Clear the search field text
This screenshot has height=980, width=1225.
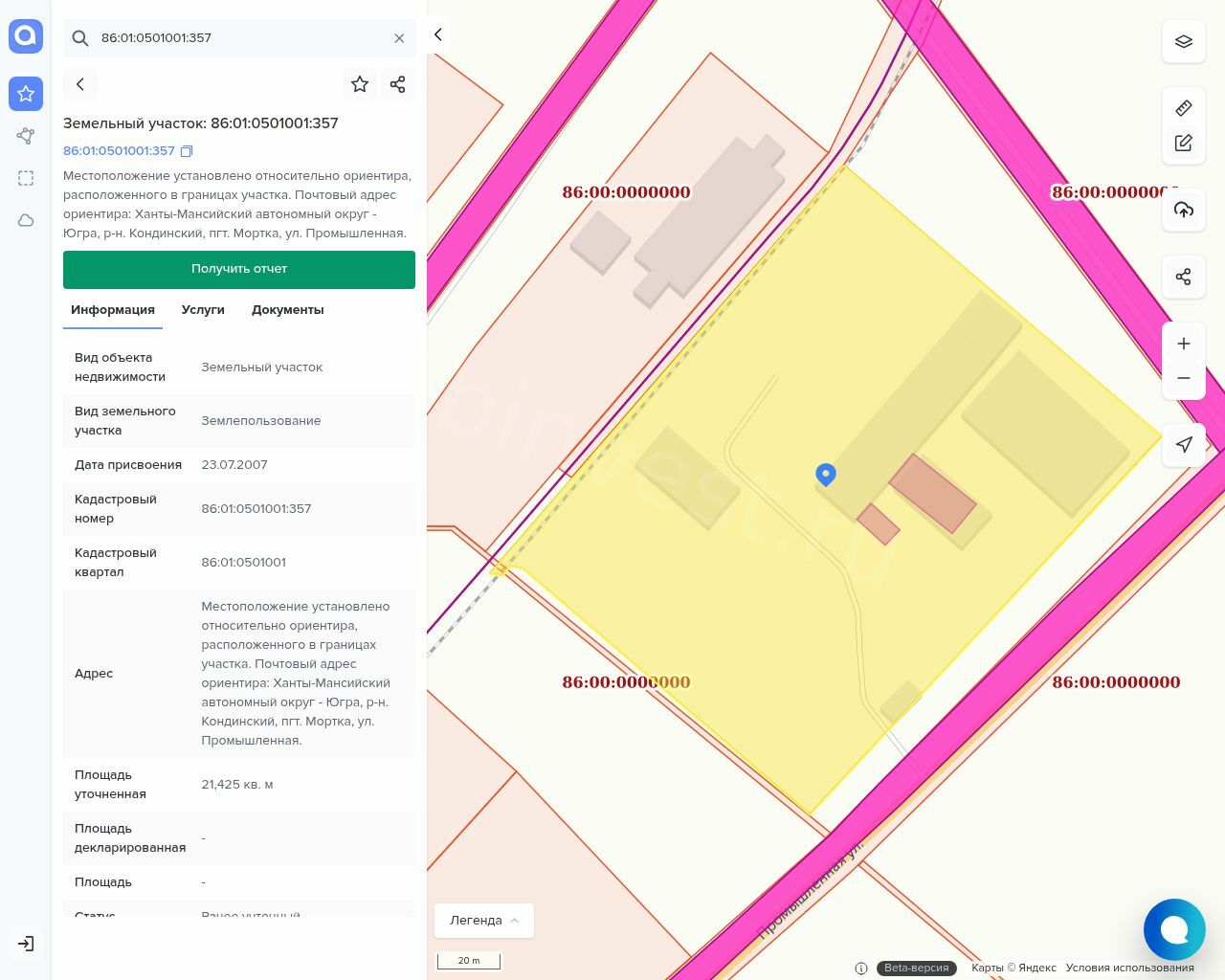pos(399,38)
